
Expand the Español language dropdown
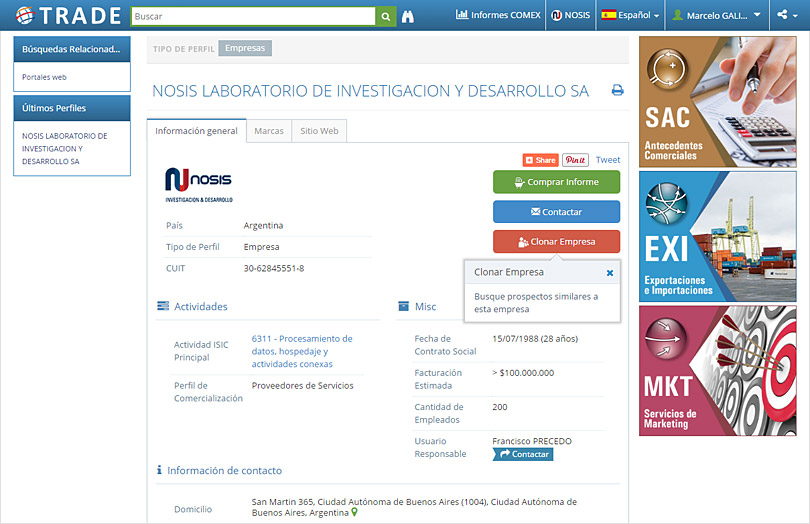[x=630, y=15]
